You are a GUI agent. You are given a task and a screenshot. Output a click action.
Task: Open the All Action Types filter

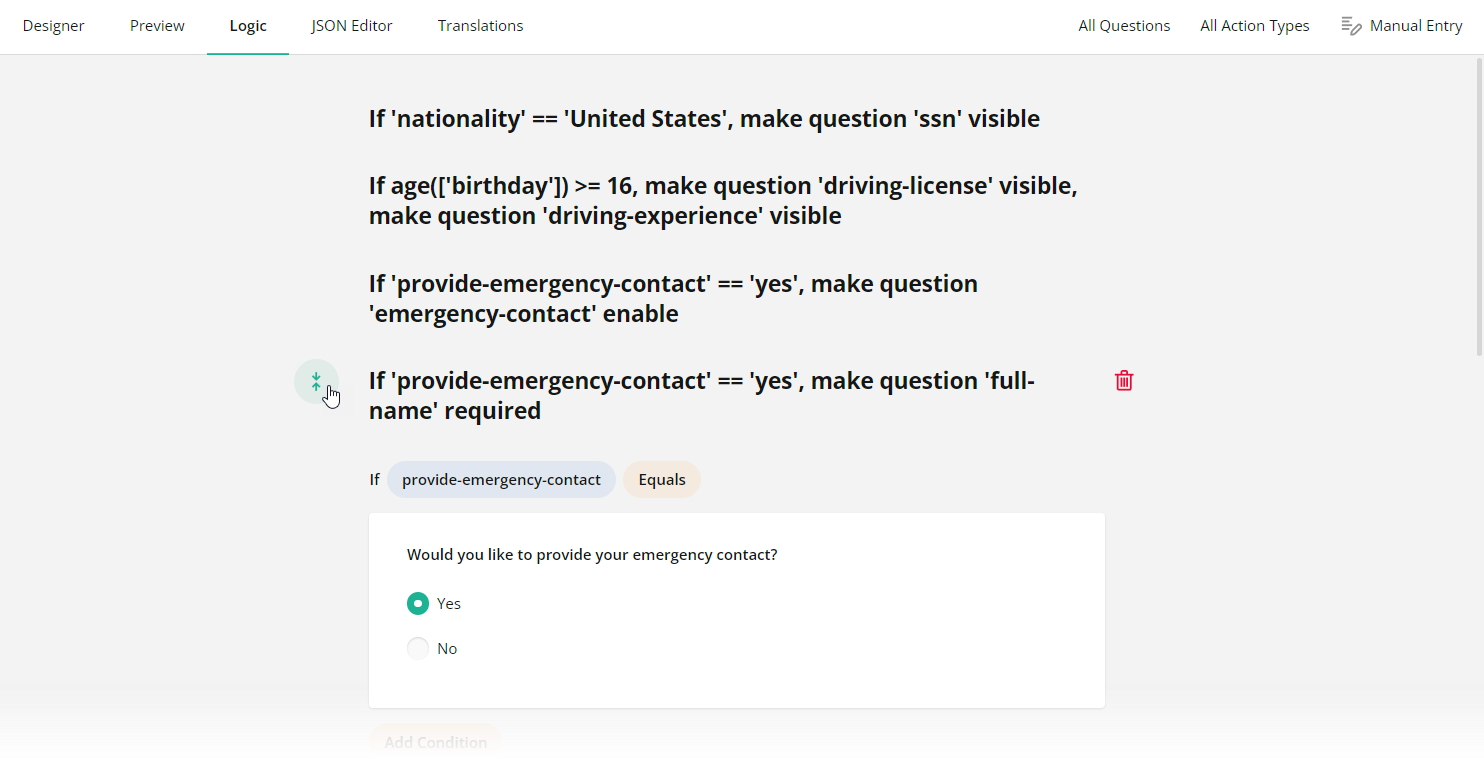[1255, 25]
